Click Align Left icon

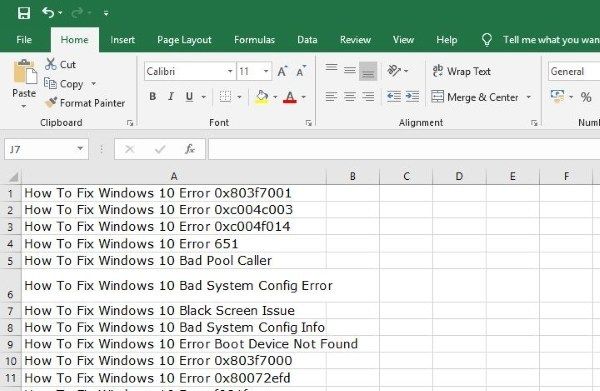[331, 96]
